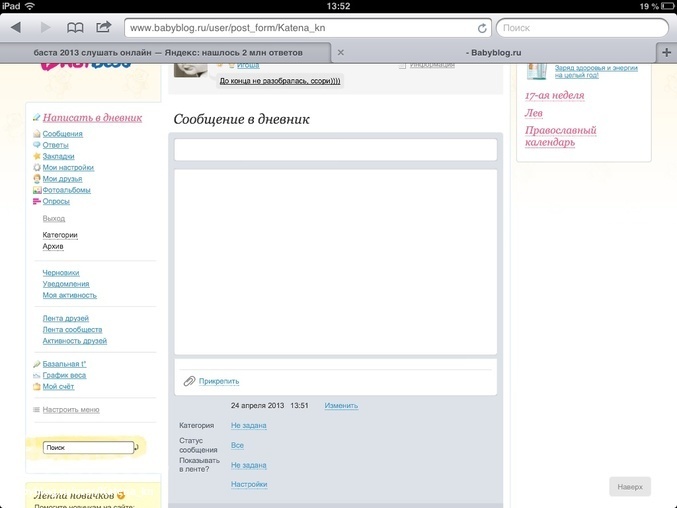Open a new tab with plus button
This screenshot has height=508, width=677.
click(666, 51)
